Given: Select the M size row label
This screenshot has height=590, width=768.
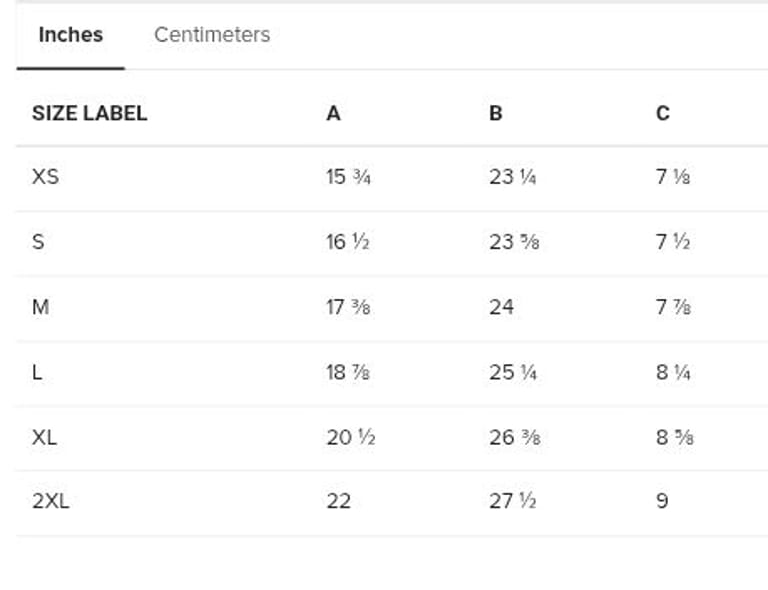Looking at the screenshot, I should pyautogui.click(x=40, y=307).
